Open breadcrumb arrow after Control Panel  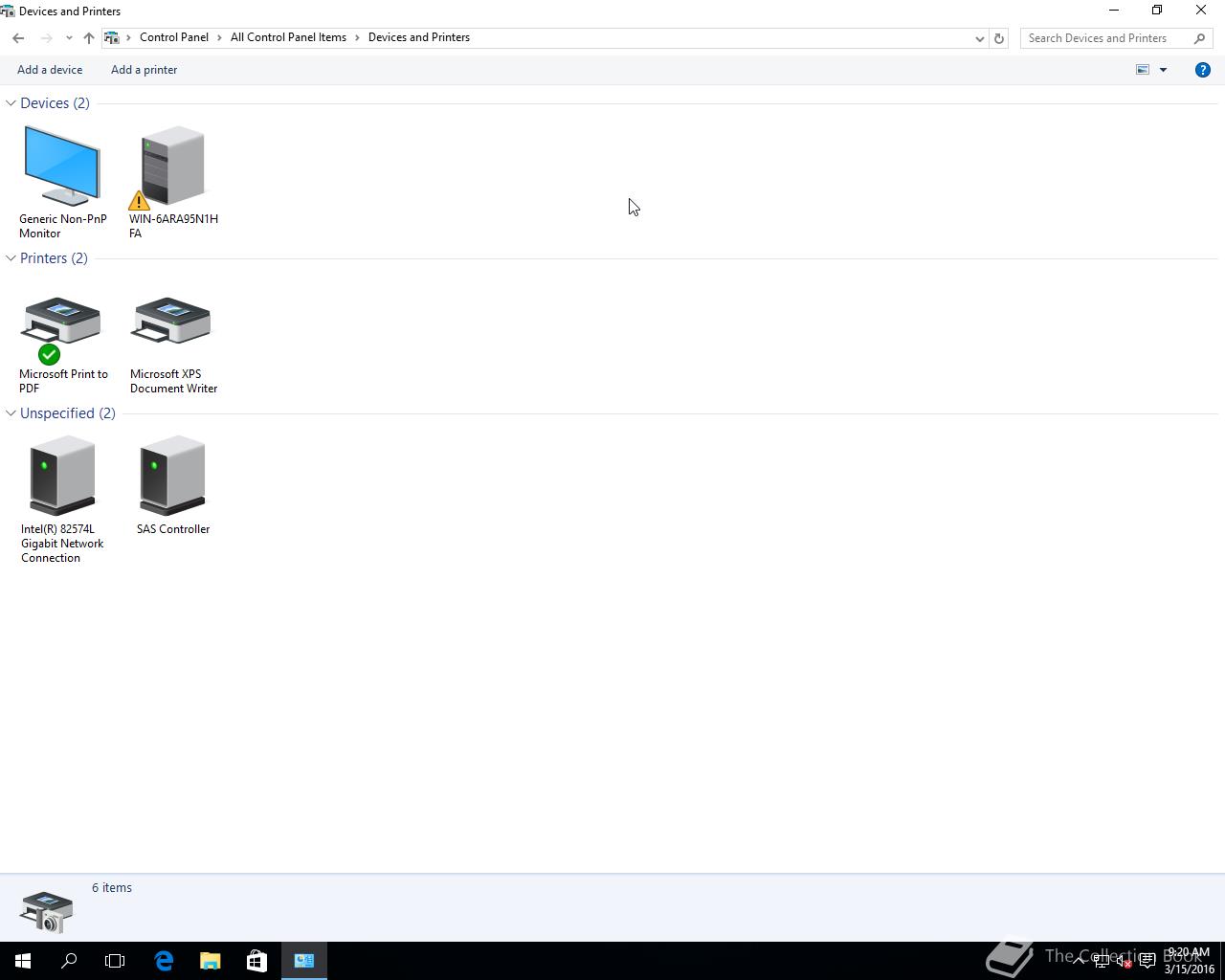click(x=219, y=37)
